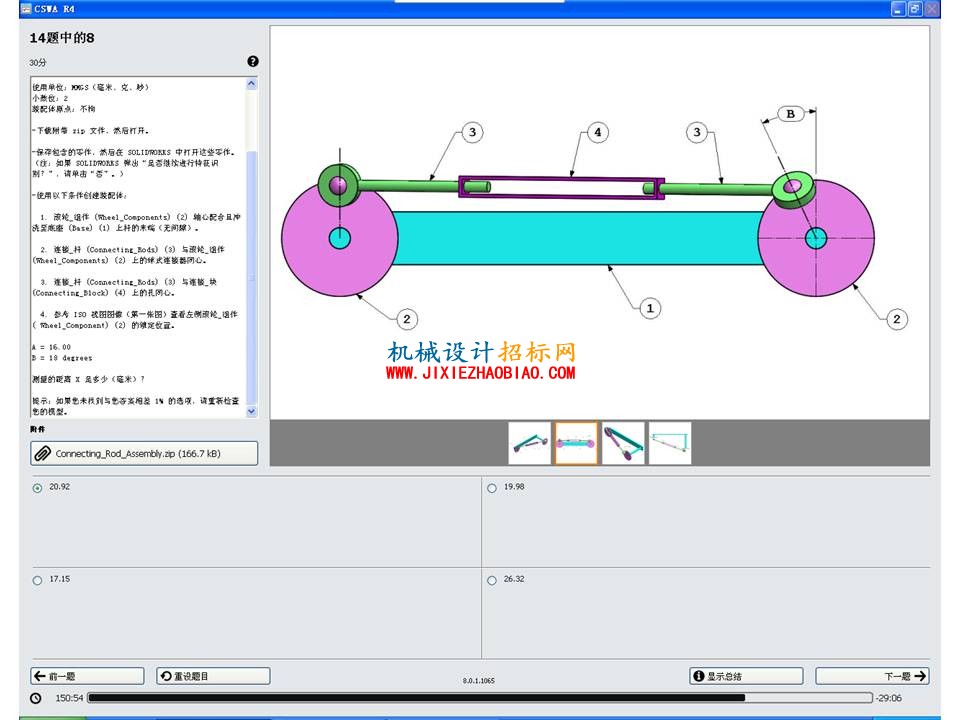Click the CSWA R4 title bar app icon
This screenshot has width=960, height=720.
point(26,9)
